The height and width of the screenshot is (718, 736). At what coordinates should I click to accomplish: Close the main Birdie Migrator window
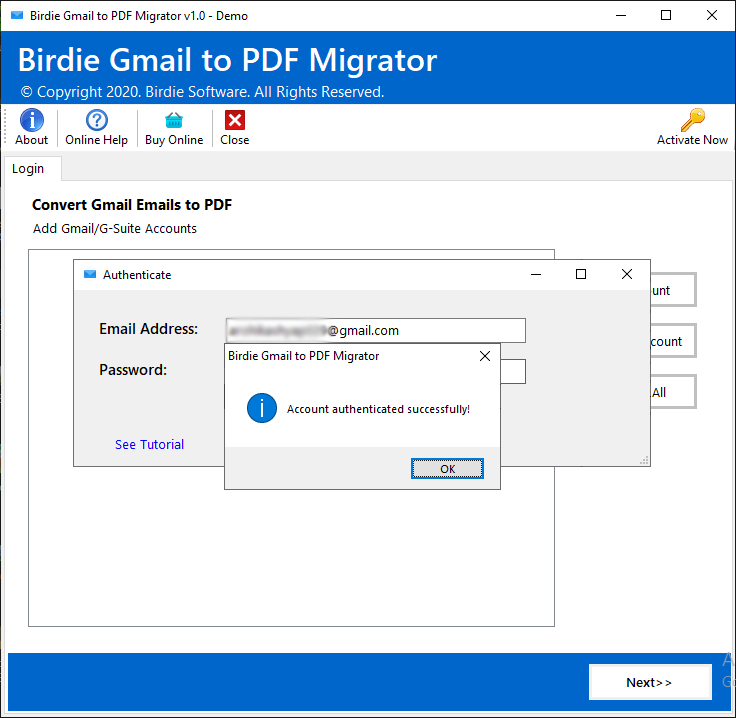tap(712, 15)
